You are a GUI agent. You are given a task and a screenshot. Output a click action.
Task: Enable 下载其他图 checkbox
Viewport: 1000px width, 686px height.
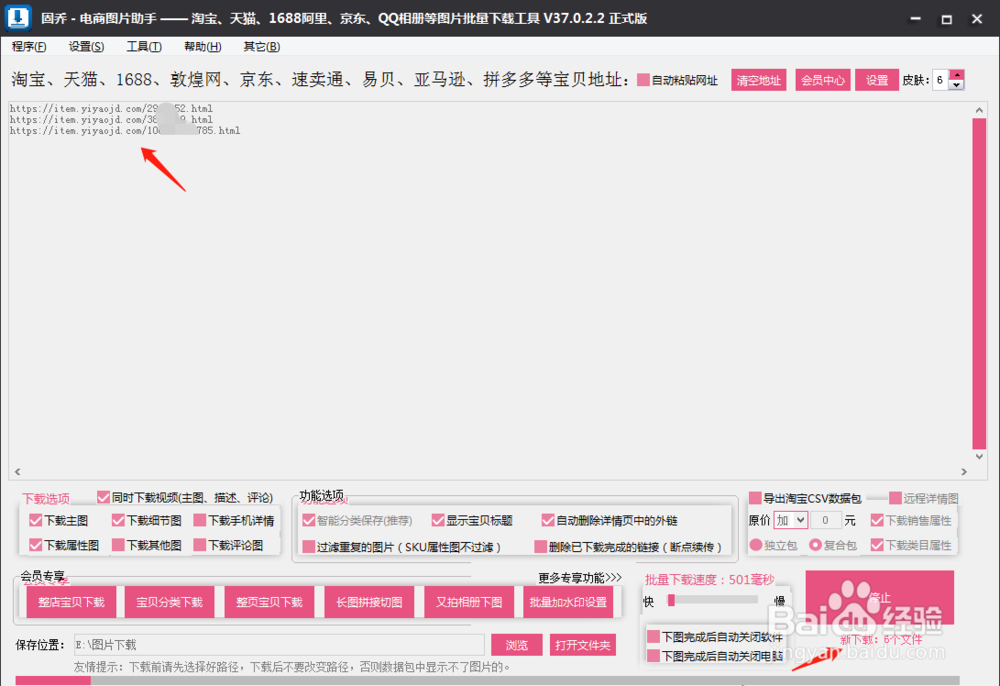[118, 544]
